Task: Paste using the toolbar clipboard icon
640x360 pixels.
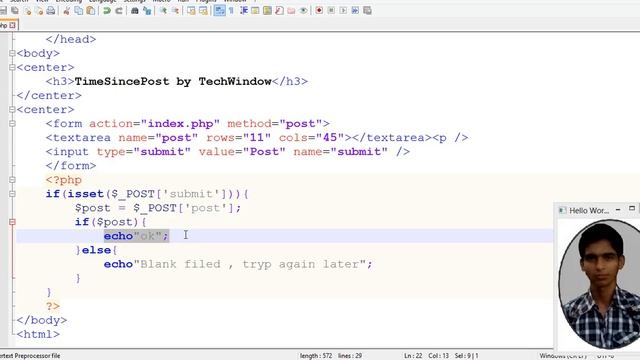Action: 91,11
